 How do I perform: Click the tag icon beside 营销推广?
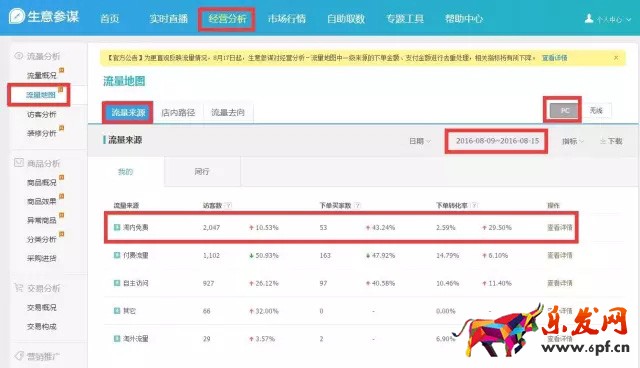click(x=19, y=356)
